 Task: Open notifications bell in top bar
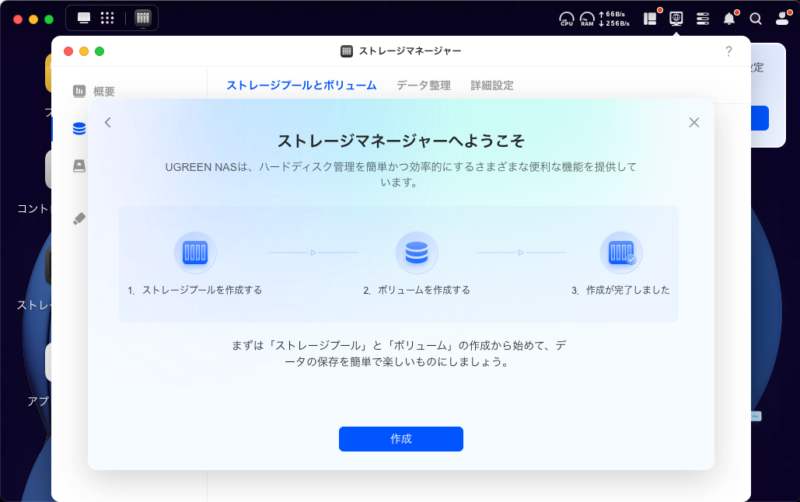(729, 18)
